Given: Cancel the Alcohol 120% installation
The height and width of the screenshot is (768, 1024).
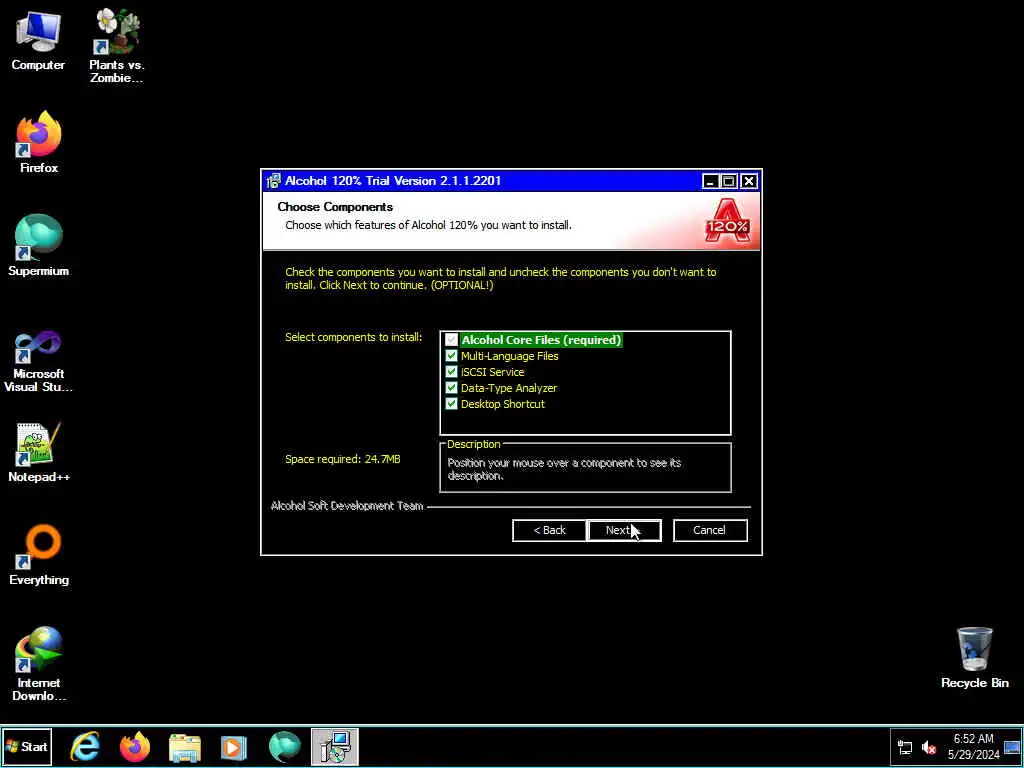Looking at the screenshot, I should (x=710, y=530).
